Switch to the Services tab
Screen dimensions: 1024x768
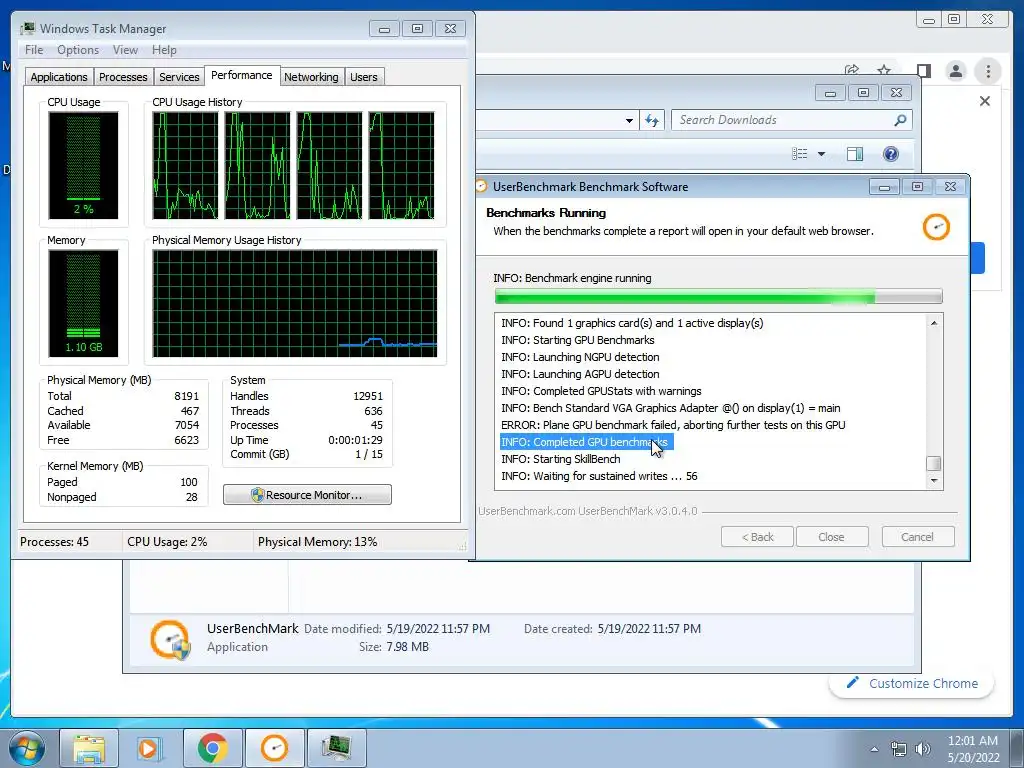[179, 77]
